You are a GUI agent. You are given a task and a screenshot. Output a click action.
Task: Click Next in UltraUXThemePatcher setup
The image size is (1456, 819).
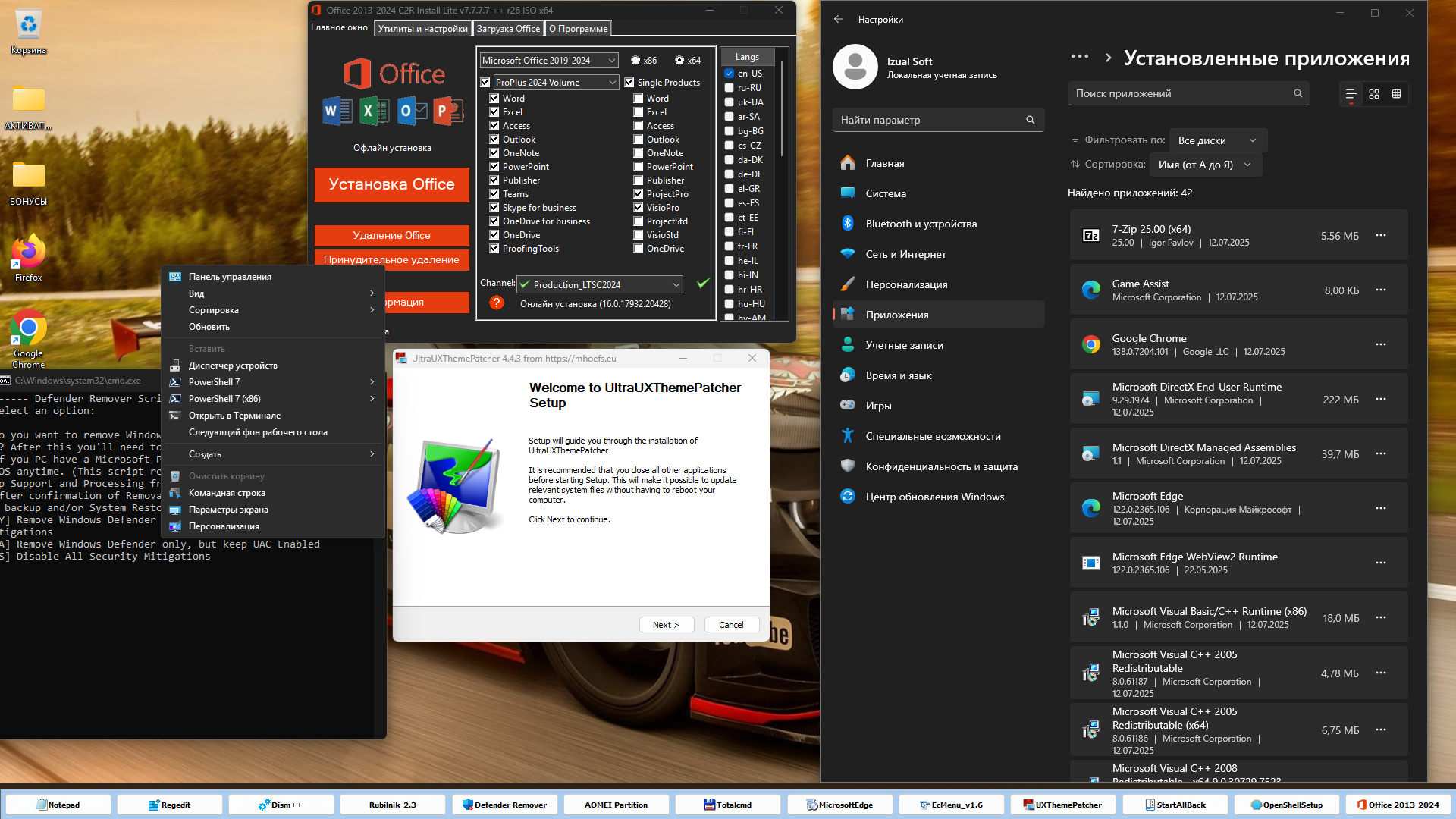coord(665,625)
